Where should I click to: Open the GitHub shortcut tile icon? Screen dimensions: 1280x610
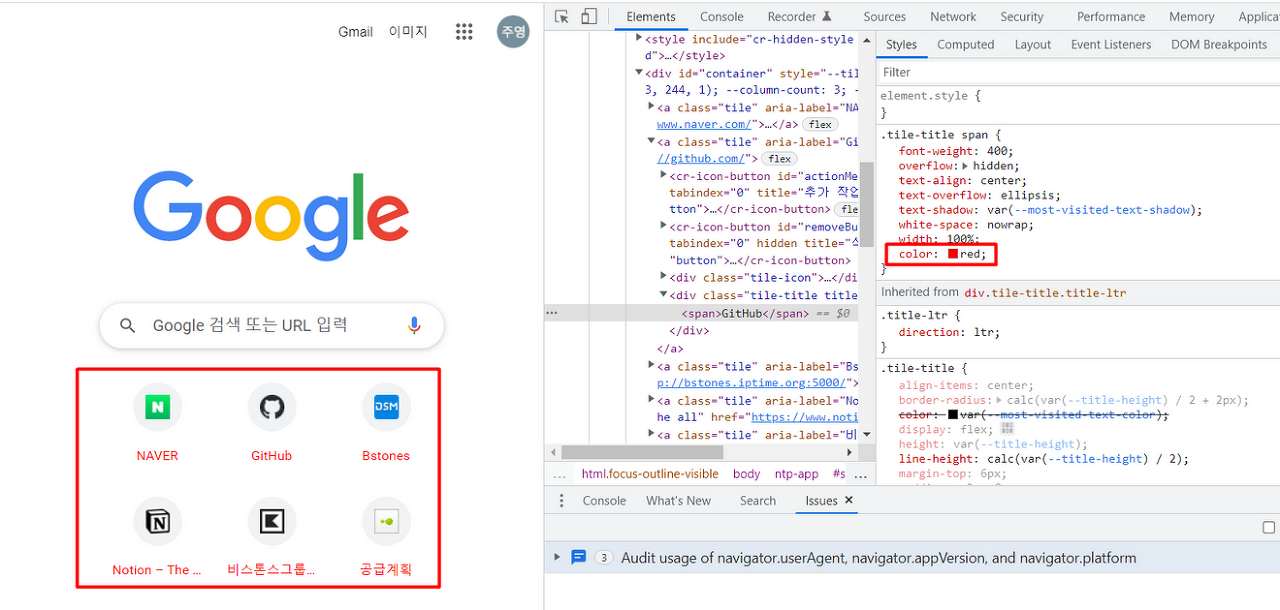click(272, 407)
